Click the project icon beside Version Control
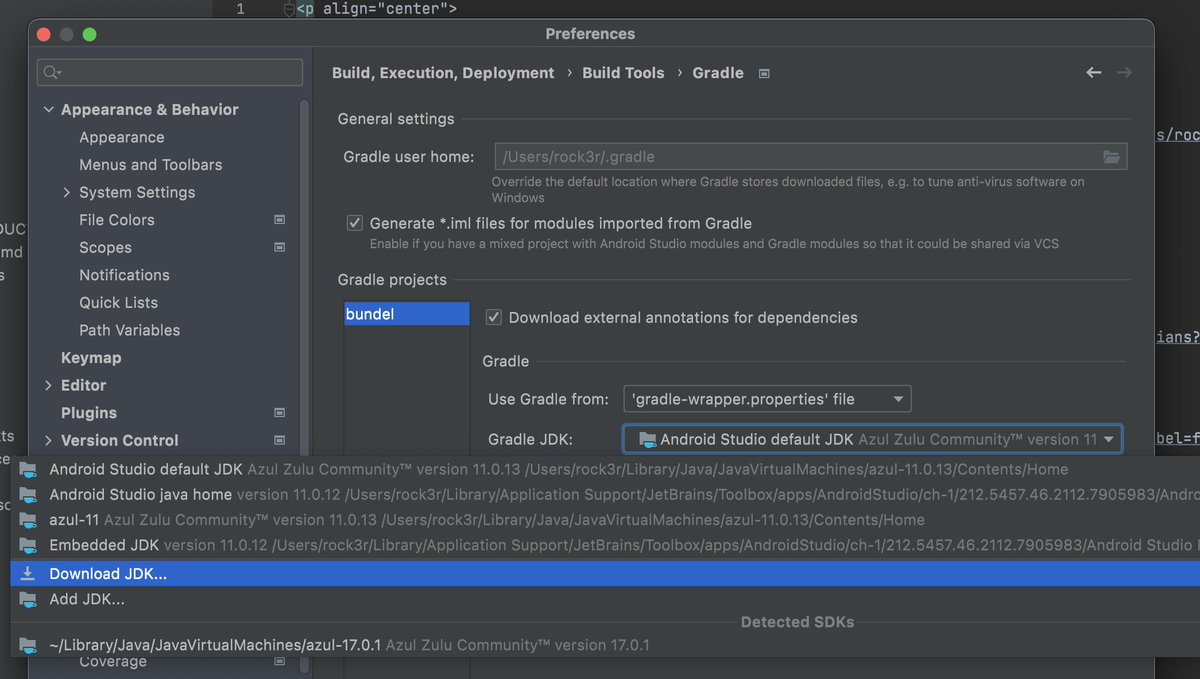The image size is (1200, 679). point(280,440)
